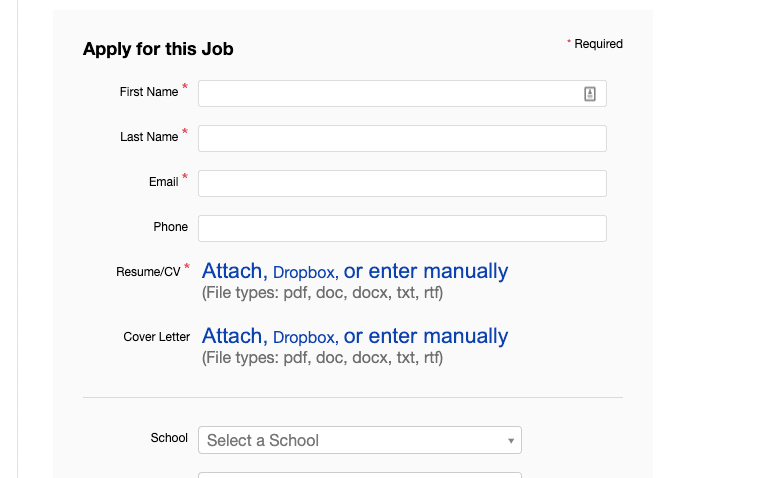Click the School label text
The height and width of the screenshot is (478, 775).
169,438
